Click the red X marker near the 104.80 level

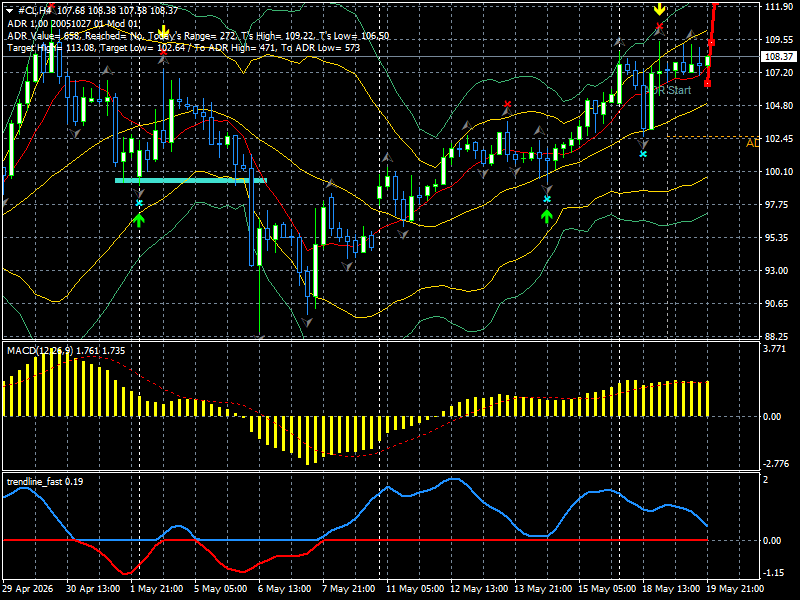click(507, 104)
